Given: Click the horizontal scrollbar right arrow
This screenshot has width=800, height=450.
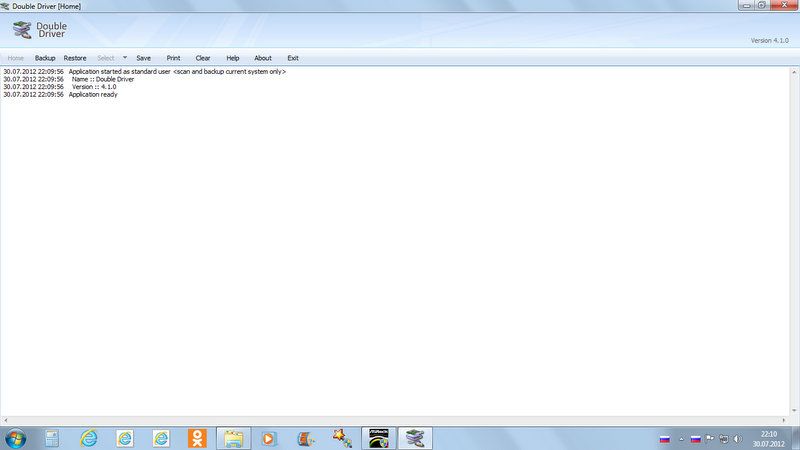Looking at the screenshot, I should click(x=784, y=420).
